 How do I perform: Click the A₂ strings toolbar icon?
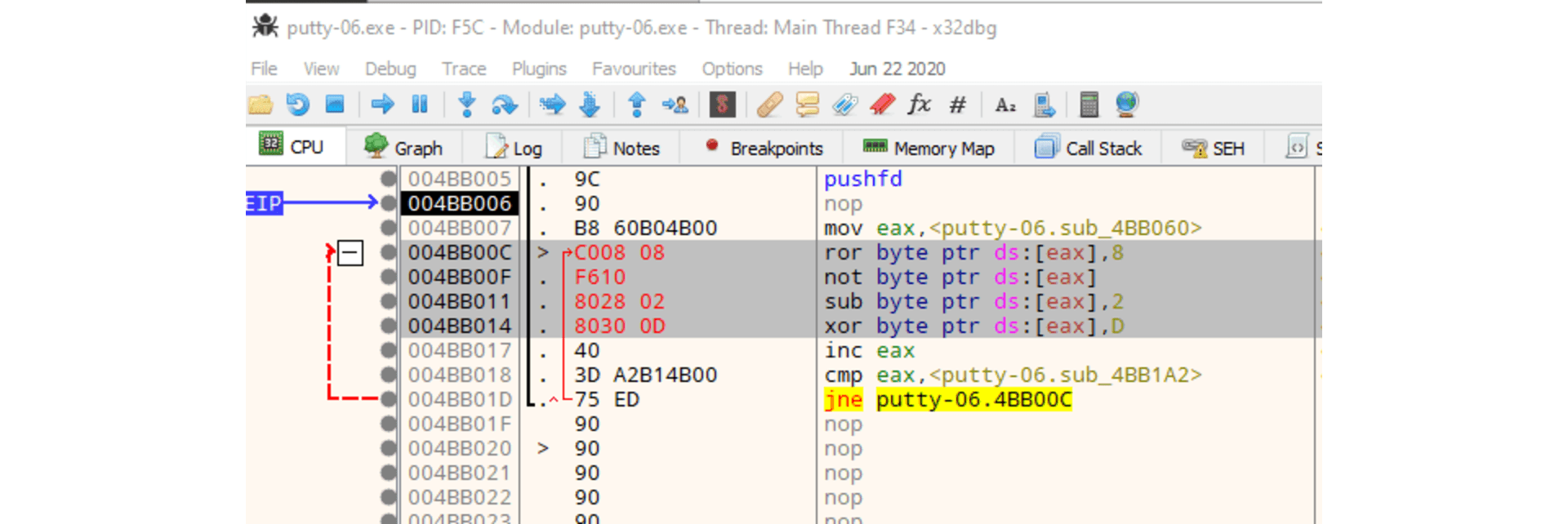(x=1005, y=104)
